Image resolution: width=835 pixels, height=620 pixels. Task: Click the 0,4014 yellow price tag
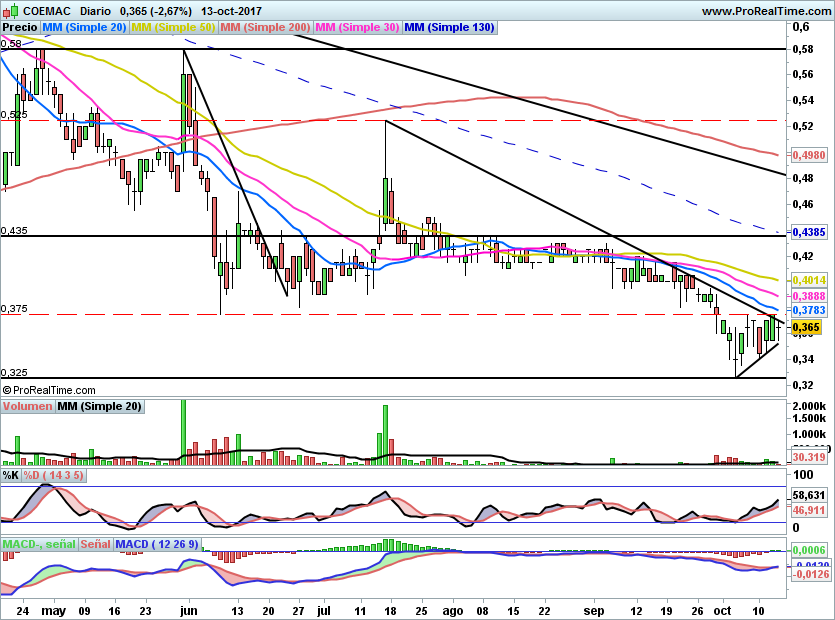point(809,280)
